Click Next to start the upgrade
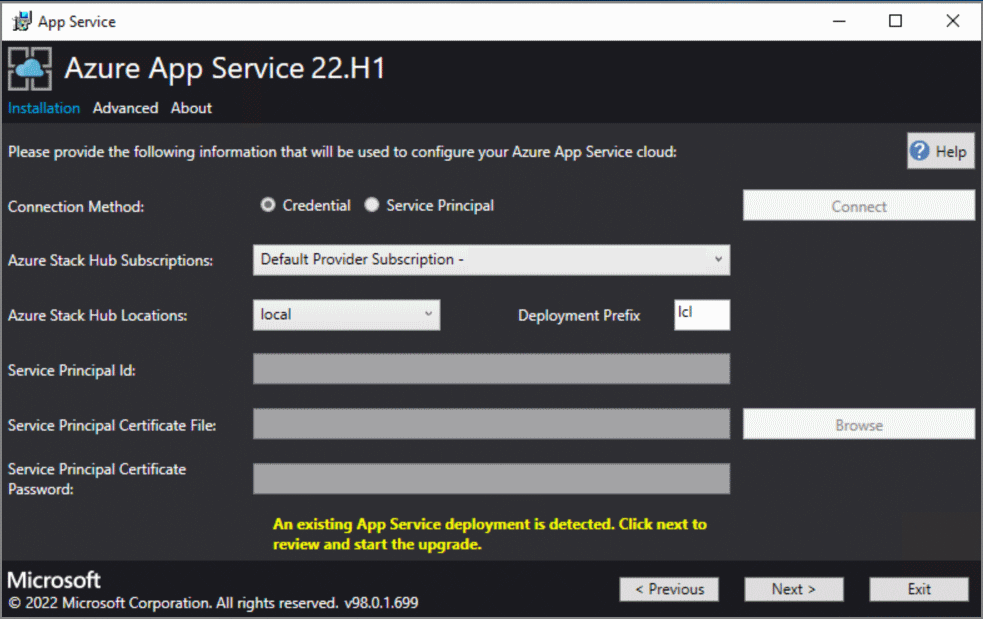This screenshot has height=619, width=983. coord(793,589)
